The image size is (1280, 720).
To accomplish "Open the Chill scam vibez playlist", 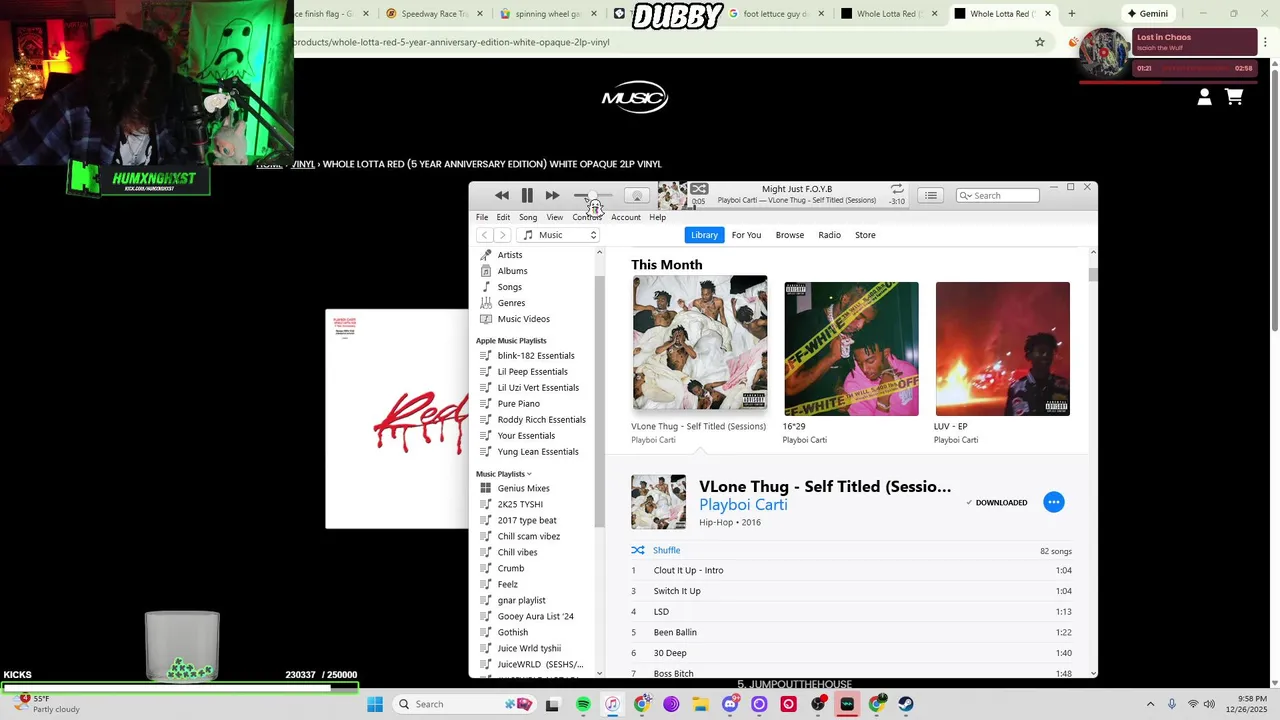I will (528, 536).
